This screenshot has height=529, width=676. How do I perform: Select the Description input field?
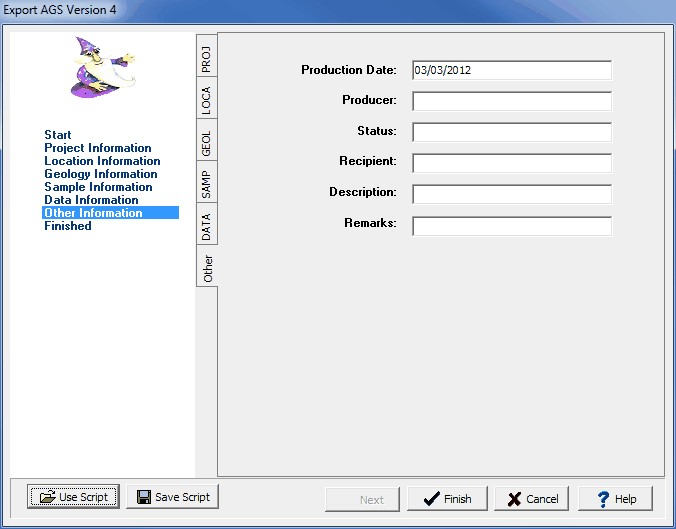(511, 193)
